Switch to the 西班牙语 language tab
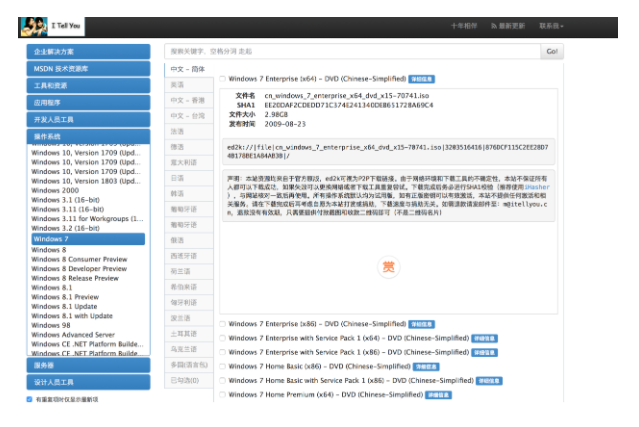The height and width of the screenshot is (427, 639). [189, 256]
